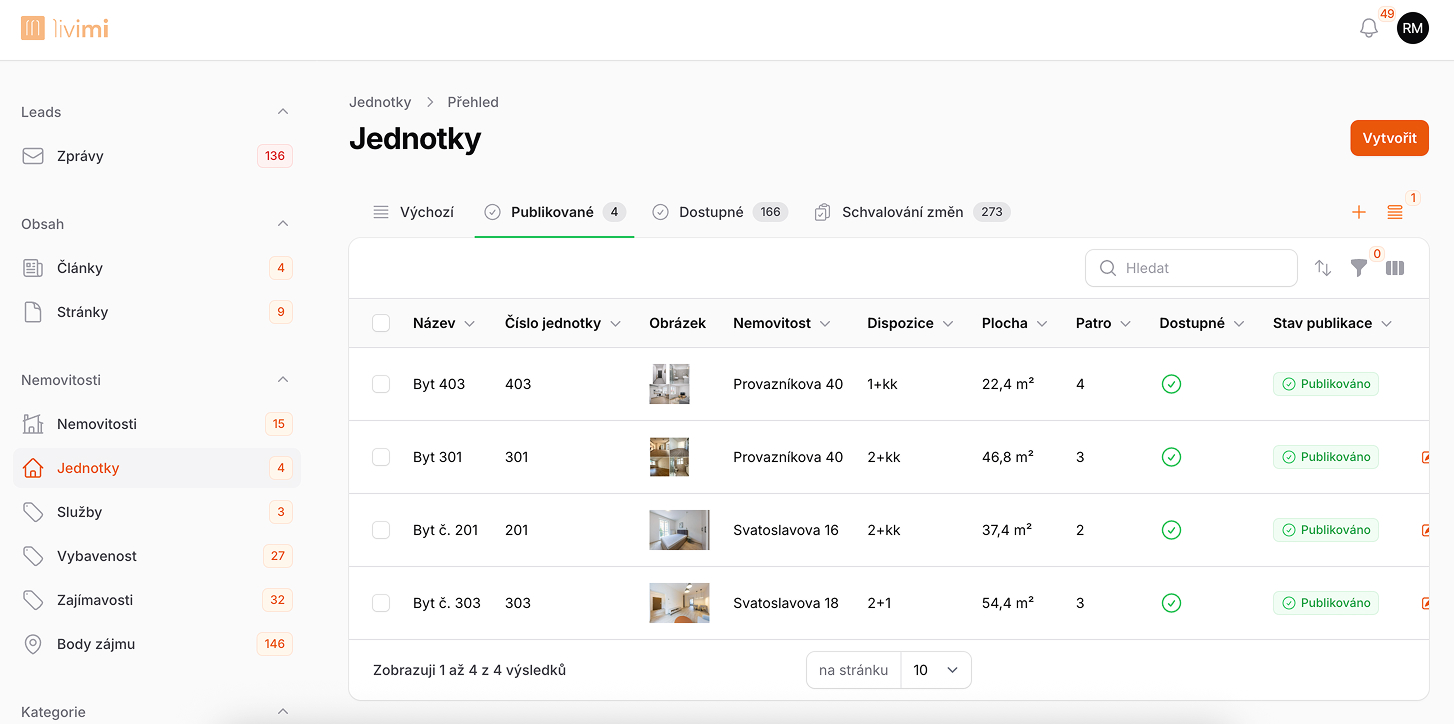
Task: Open Číslo jednotky column dropdown
Action: pyautogui.click(x=616, y=324)
